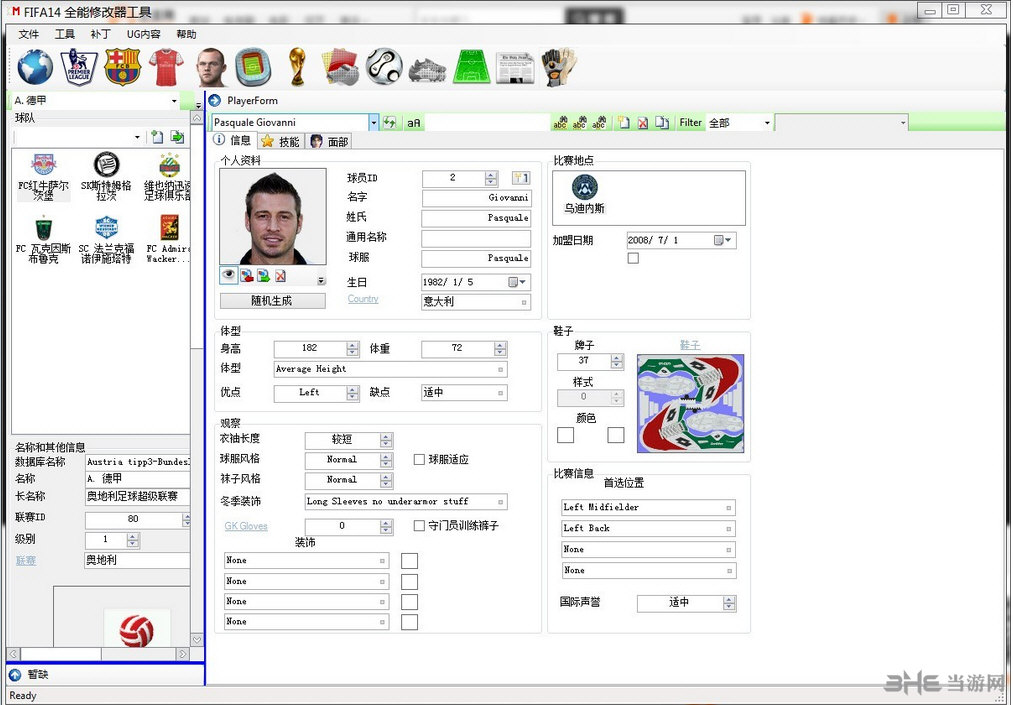1013x705 pixels.
Task: Select the FC红牛萨尔茨堡 team thumbnail
Action: coord(43,176)
